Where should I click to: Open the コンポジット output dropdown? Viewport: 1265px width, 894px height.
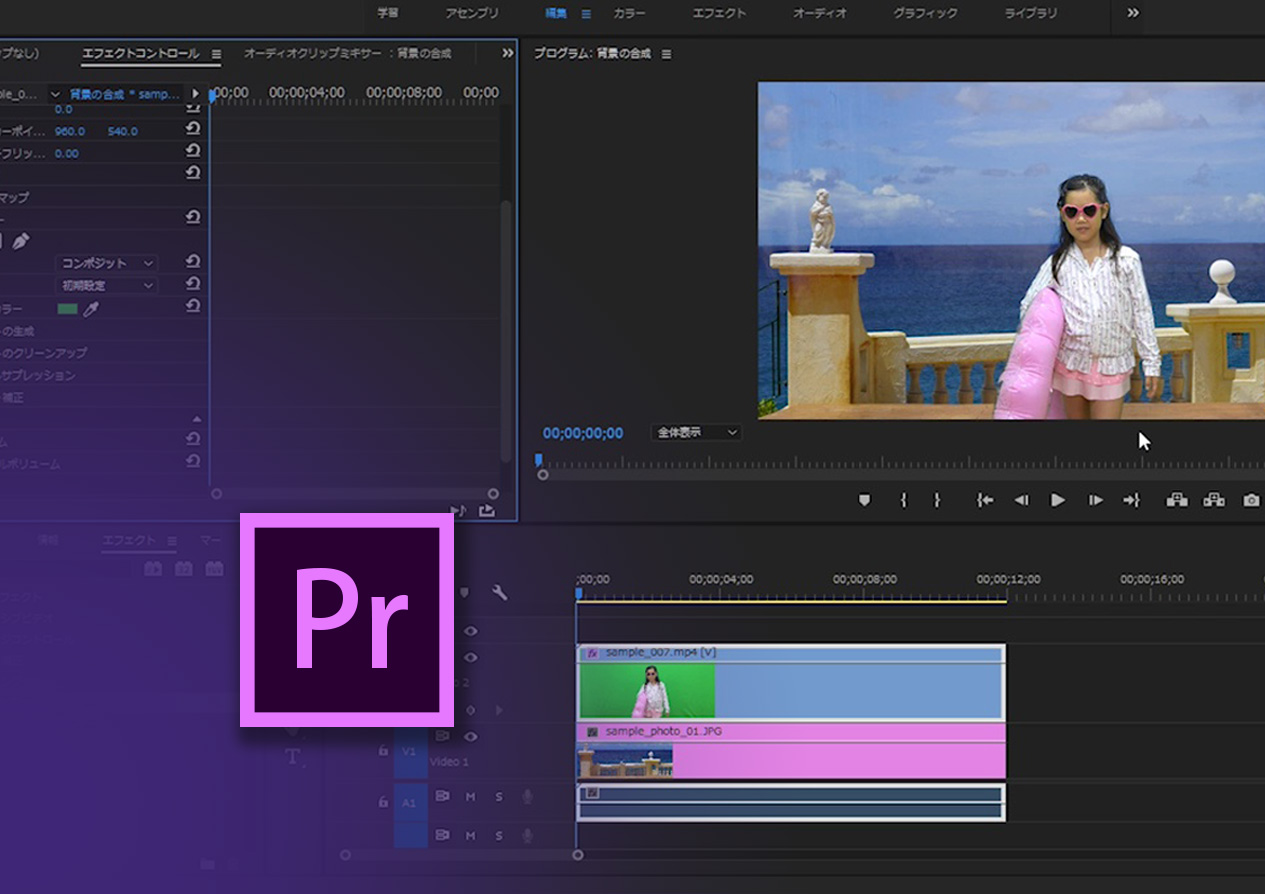coord(108,263)
